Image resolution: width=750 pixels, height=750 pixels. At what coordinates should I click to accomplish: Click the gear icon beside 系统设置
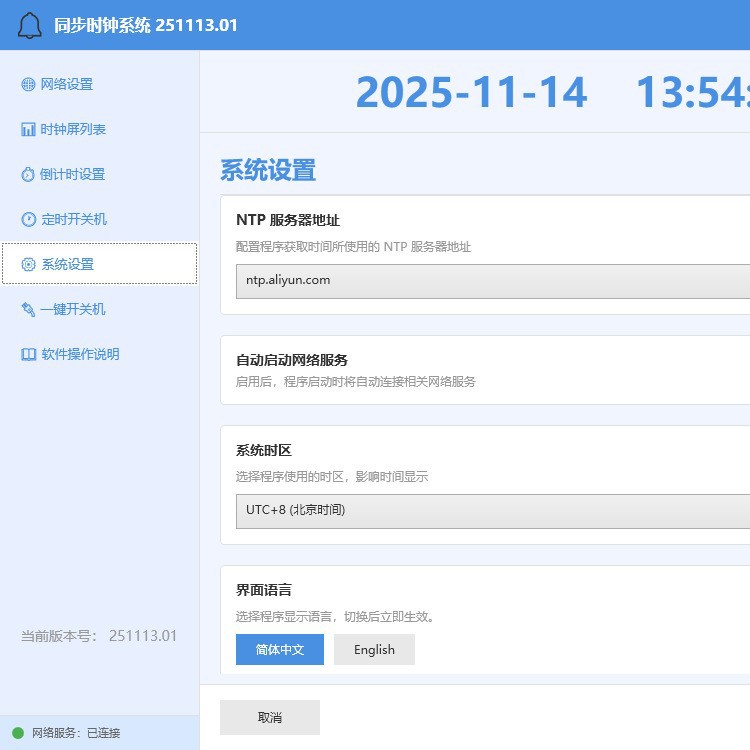click(x=28, y=265)
